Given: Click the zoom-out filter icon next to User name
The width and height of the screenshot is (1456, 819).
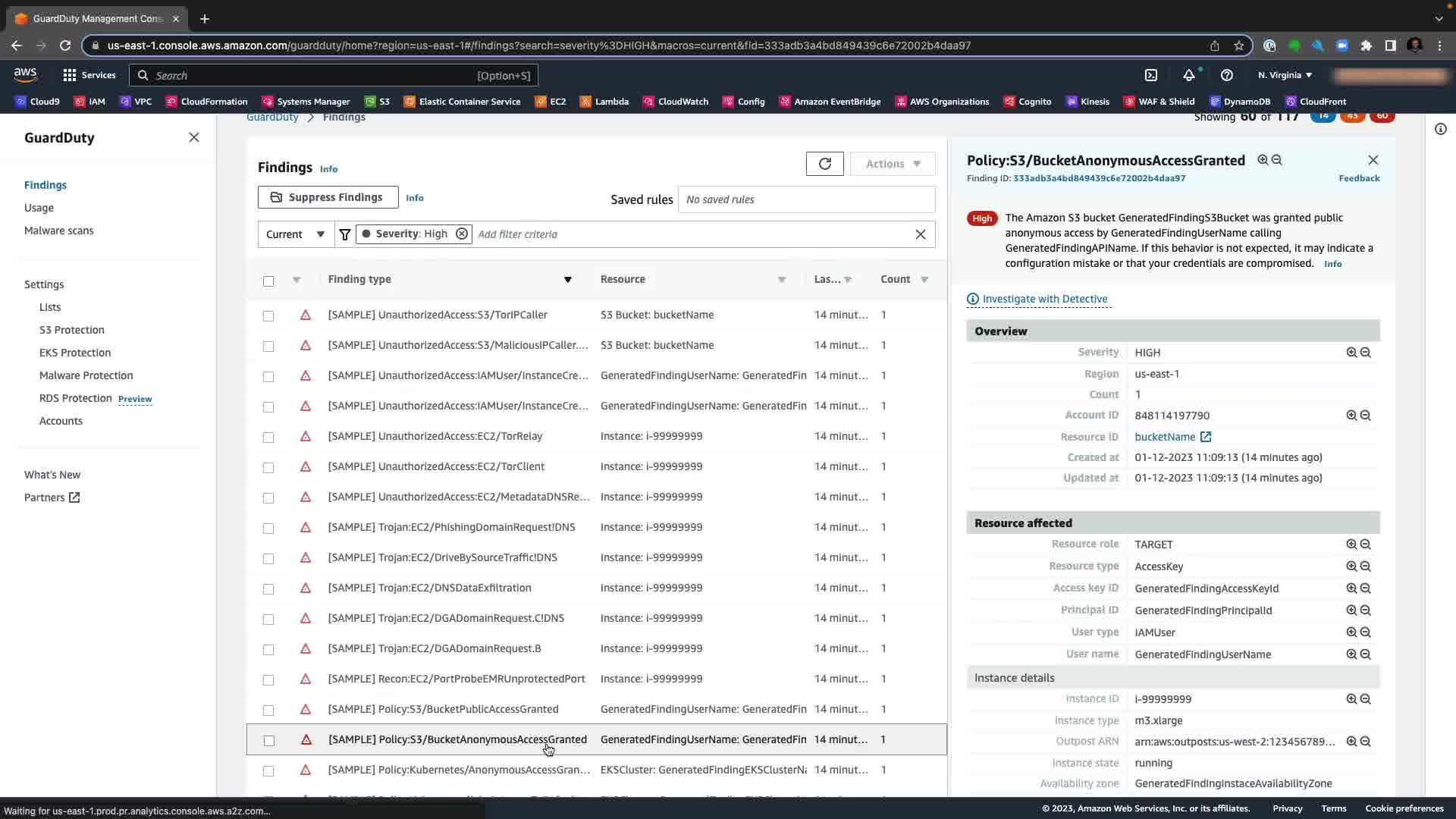Looking at the screenshot, I should tap(1366, 654).
